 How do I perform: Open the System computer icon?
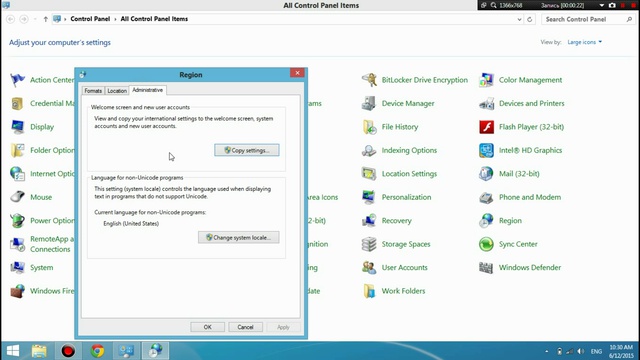(x=18, y=268)
